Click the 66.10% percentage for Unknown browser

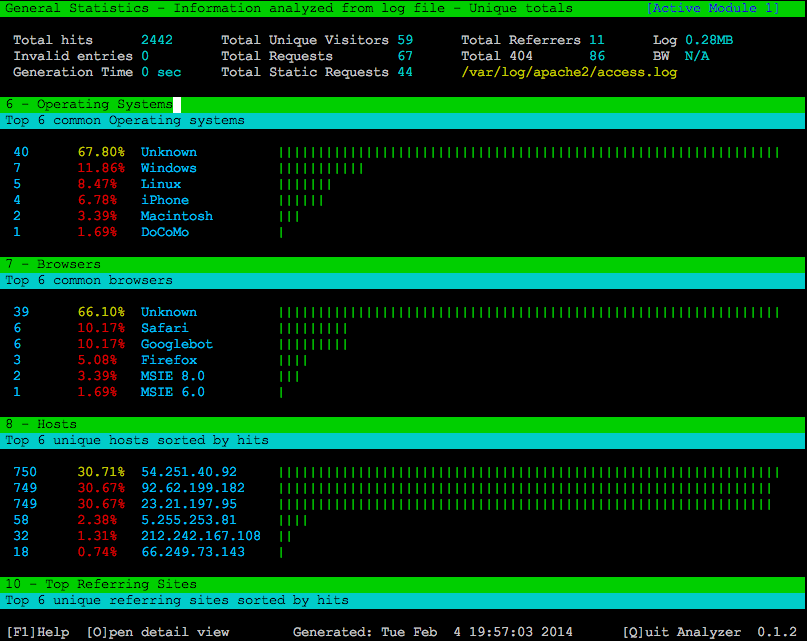tap(101, 313)
